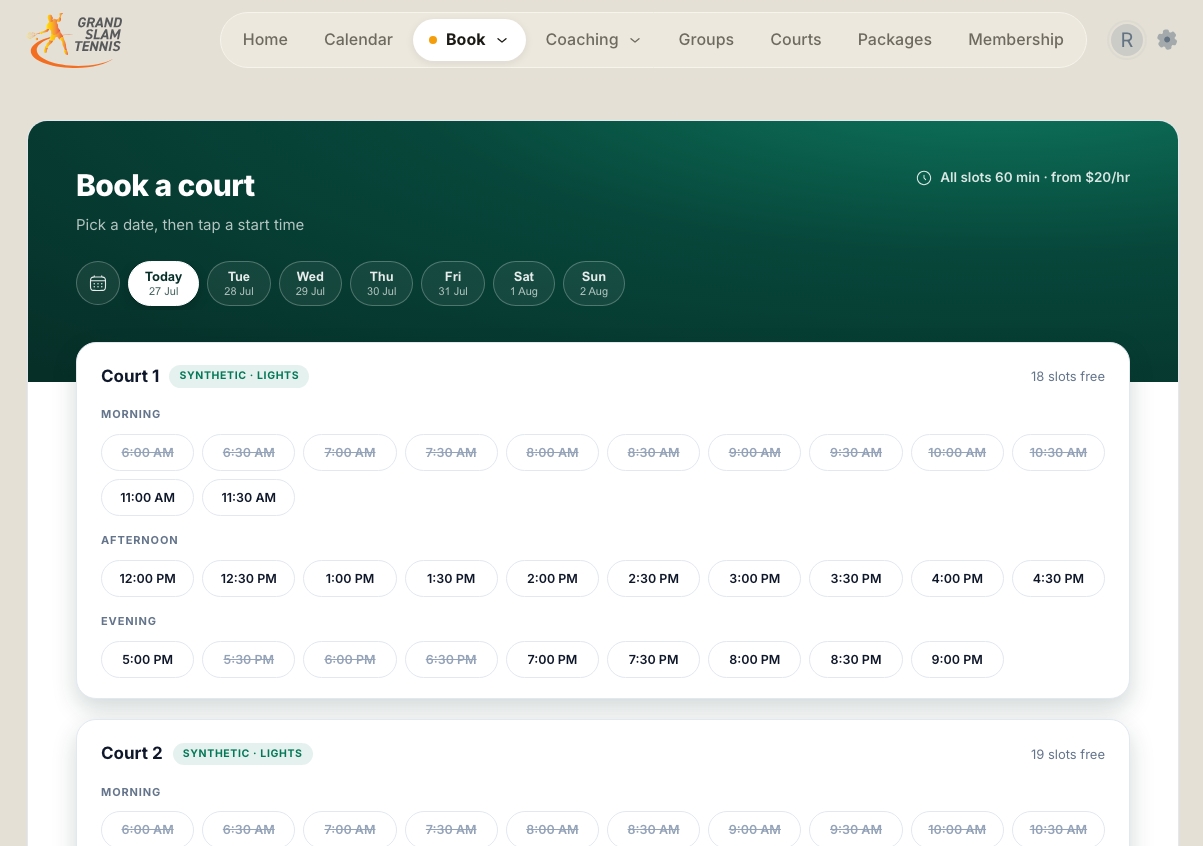Book Court 1 at 7:00 PM
The height and width of the screenshot is (846, 1203).
(553, 659)
